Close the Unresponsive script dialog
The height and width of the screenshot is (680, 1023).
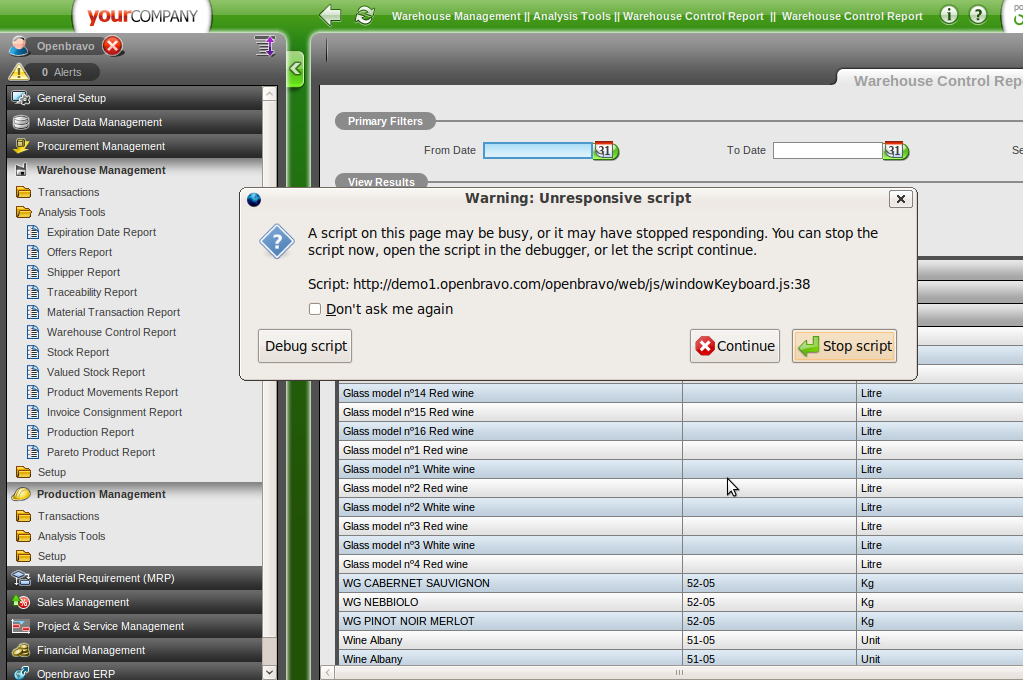(900, 199)
